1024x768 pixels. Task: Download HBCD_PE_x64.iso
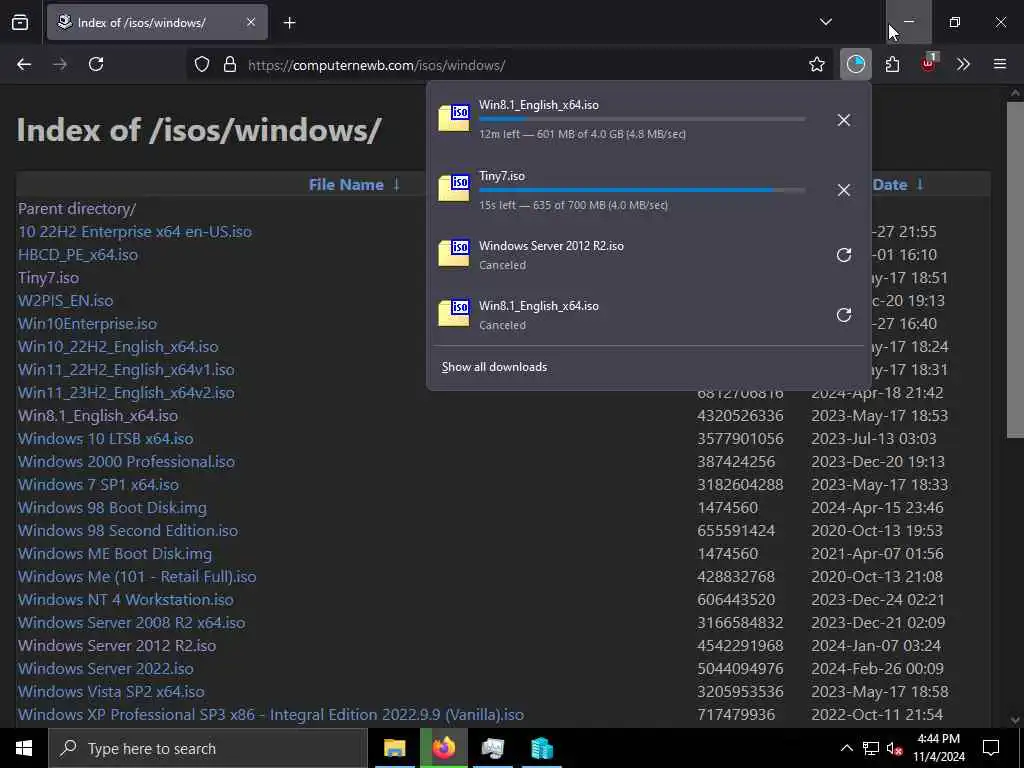[78, 255]
